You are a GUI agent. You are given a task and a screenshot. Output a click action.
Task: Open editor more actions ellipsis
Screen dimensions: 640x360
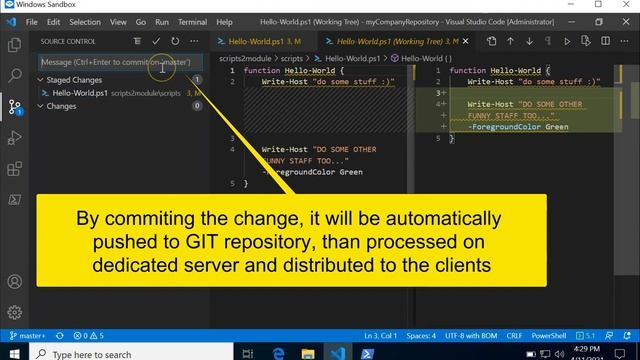point(624,41)
